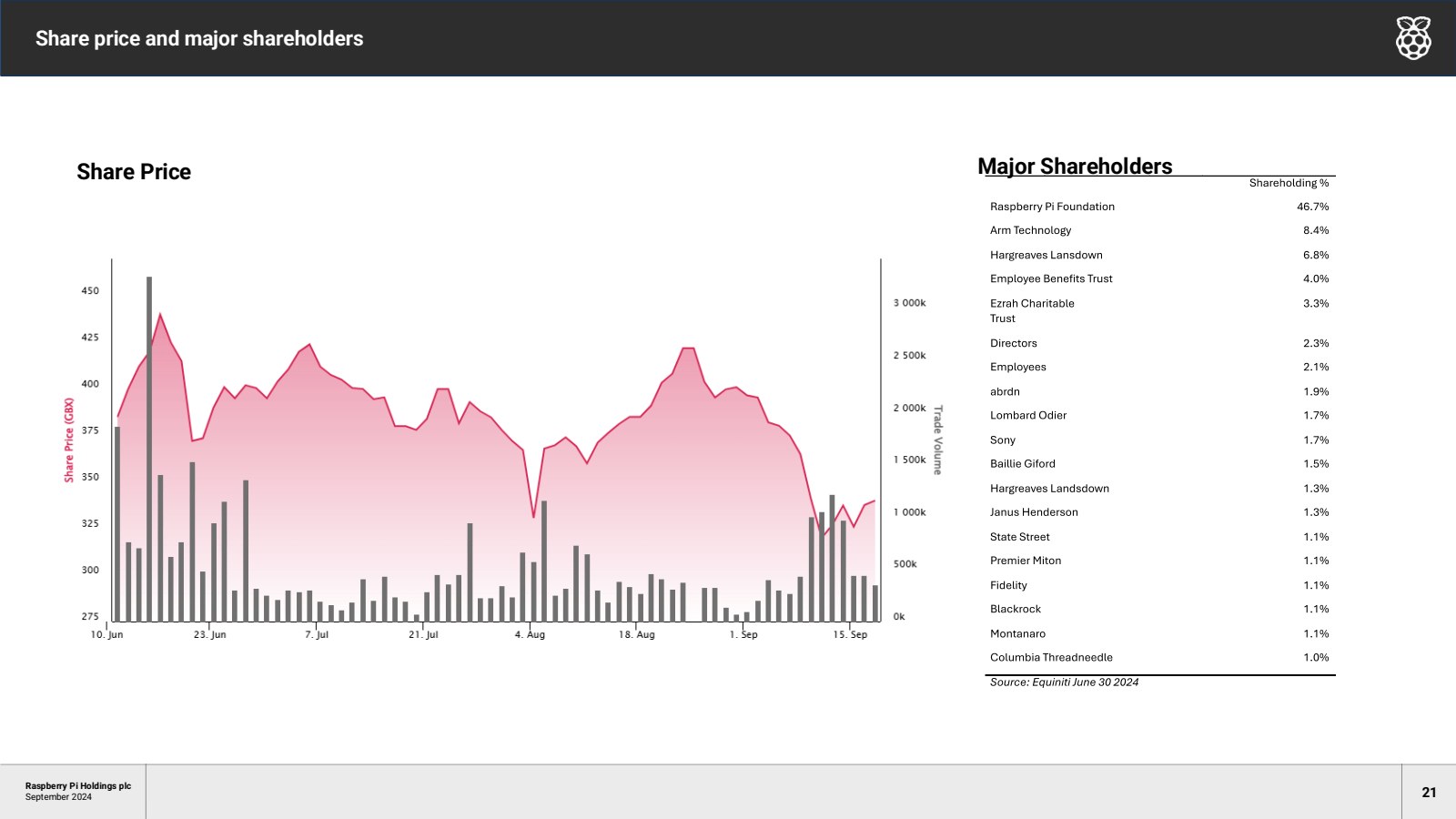Select 'Lombard Odier' shareholder name
Screen dimensions: 1456x819
[x=1028, y=415]
